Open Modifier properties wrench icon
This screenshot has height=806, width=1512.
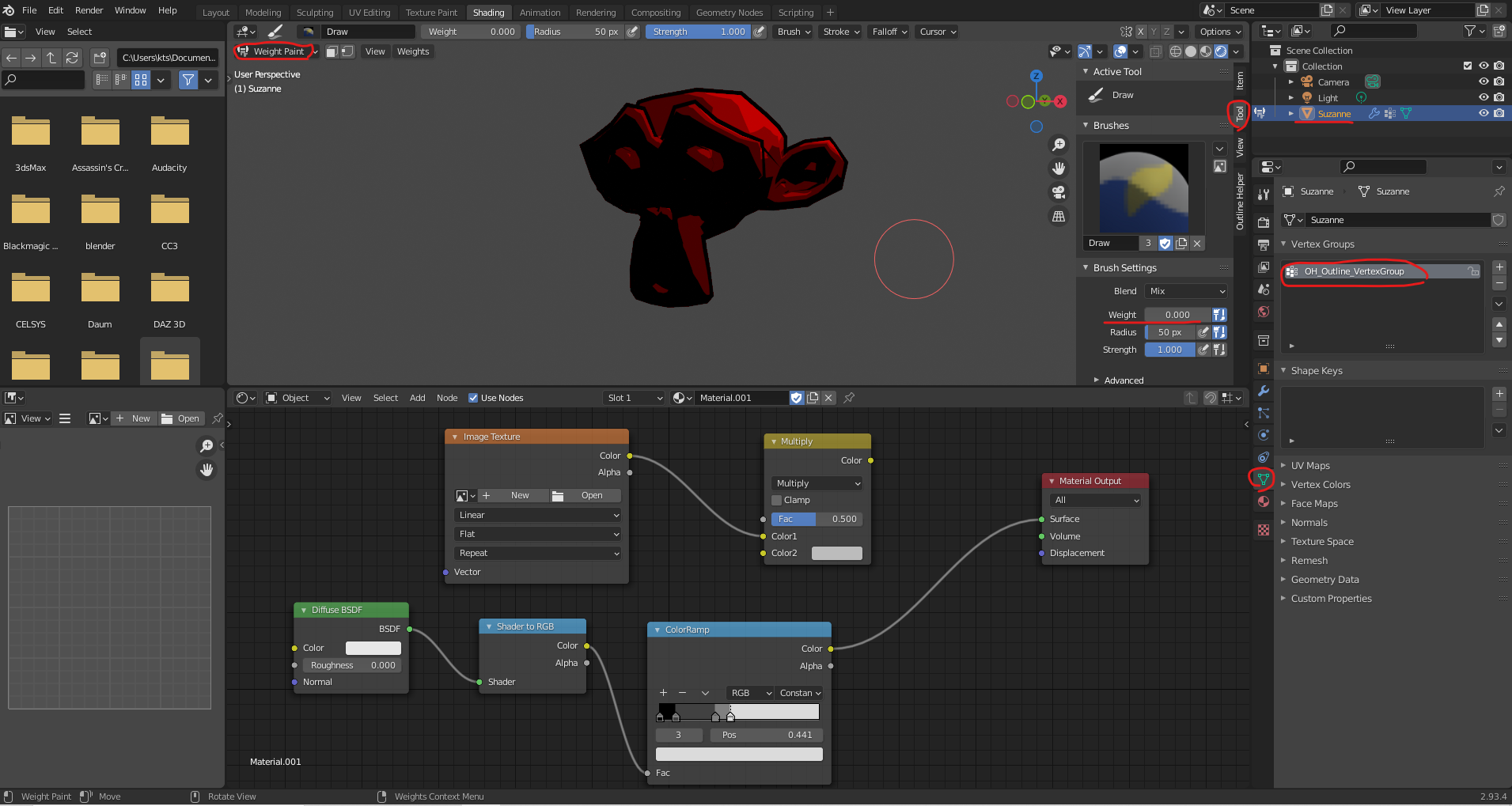coord(1264,391)
